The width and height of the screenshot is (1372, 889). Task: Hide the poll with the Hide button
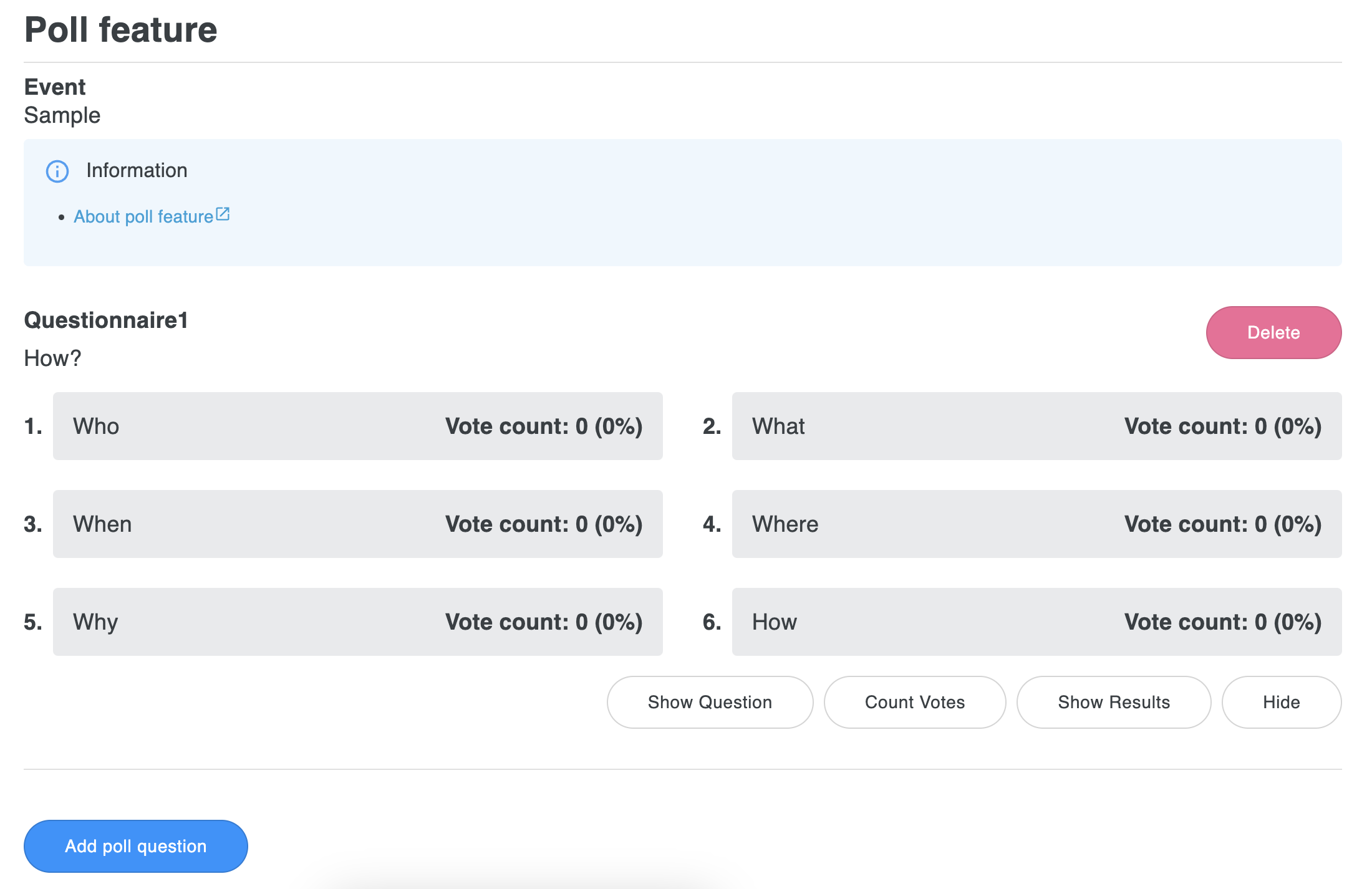1281,702
